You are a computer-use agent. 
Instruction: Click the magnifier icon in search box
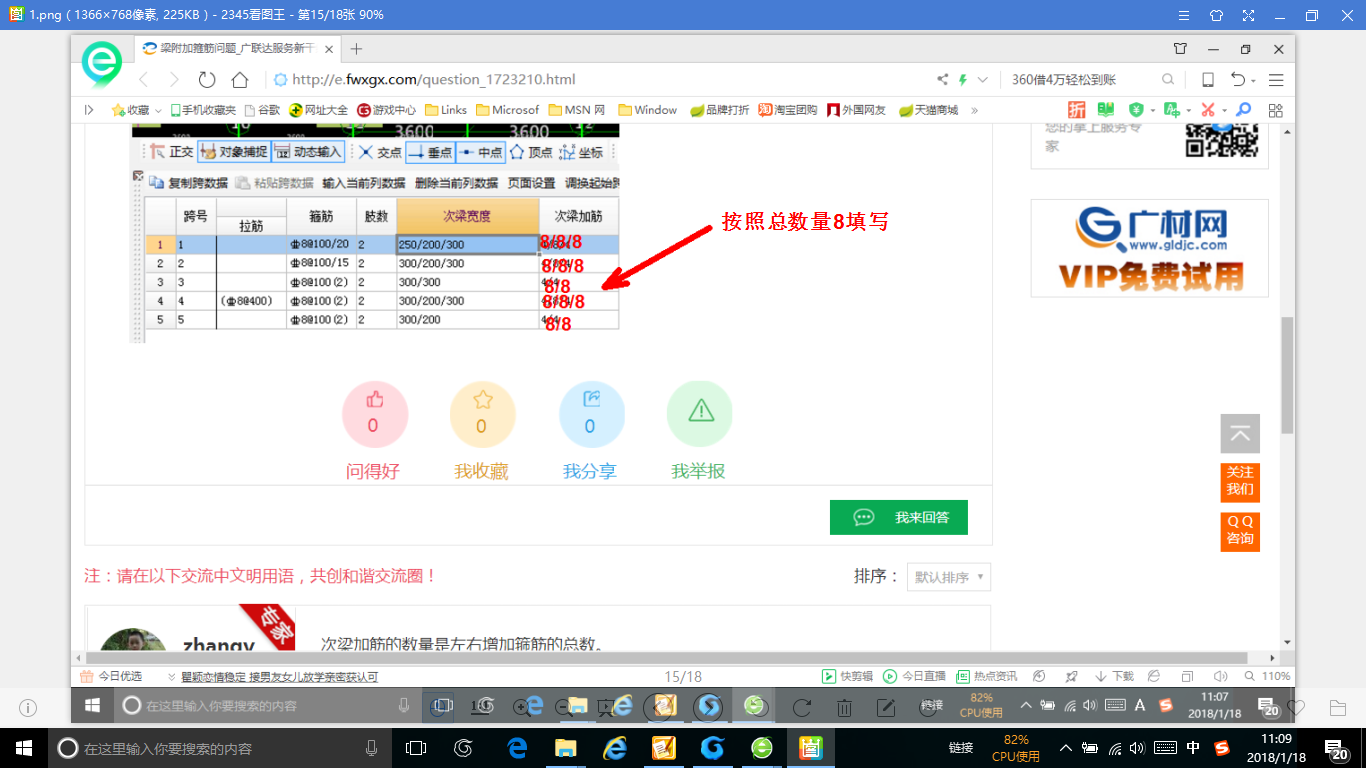click(1168, 80)
